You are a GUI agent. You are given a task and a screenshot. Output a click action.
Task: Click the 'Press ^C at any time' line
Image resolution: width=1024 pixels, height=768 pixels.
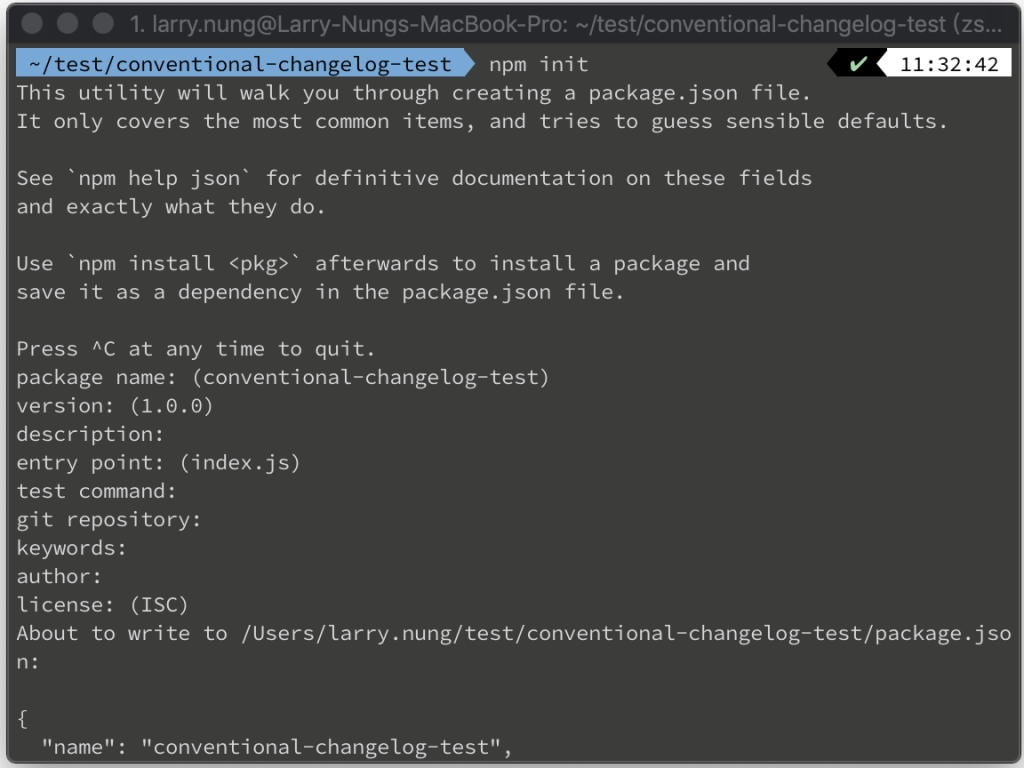click(x=195, y=349)
